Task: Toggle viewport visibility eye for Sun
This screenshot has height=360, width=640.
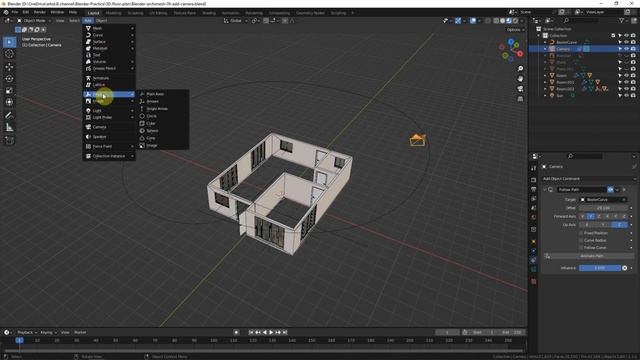Action: [x=627, y=96]
